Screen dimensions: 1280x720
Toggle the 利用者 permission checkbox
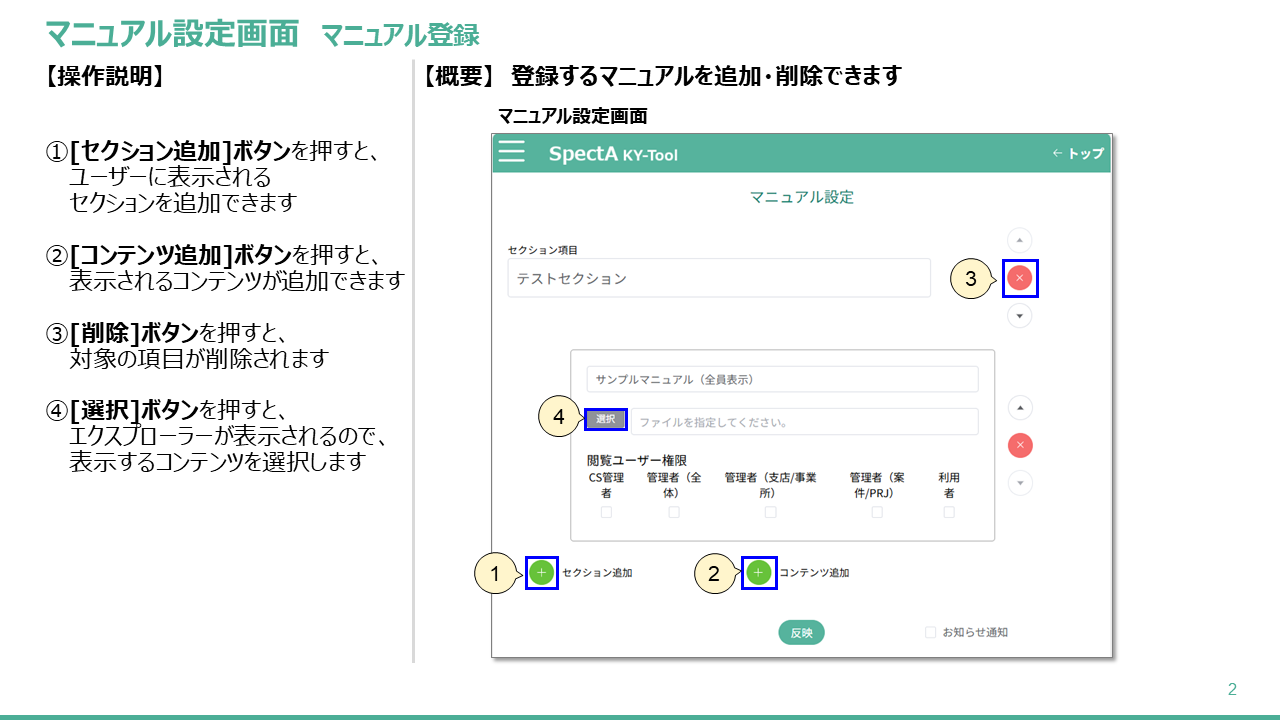pyautogui.click(x=949, y=512)
